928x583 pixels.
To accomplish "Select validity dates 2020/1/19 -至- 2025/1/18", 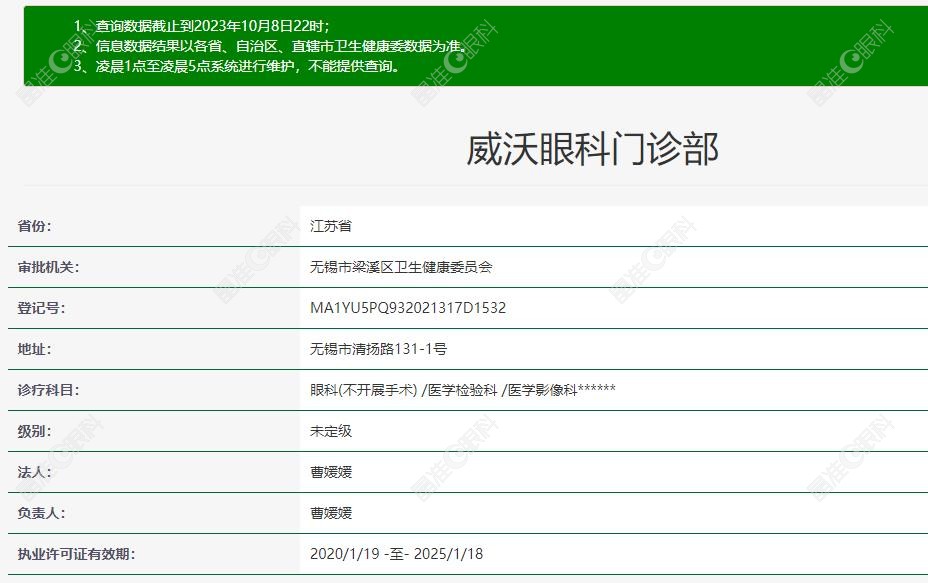I will pyautogui.click(x=396, y=554).
